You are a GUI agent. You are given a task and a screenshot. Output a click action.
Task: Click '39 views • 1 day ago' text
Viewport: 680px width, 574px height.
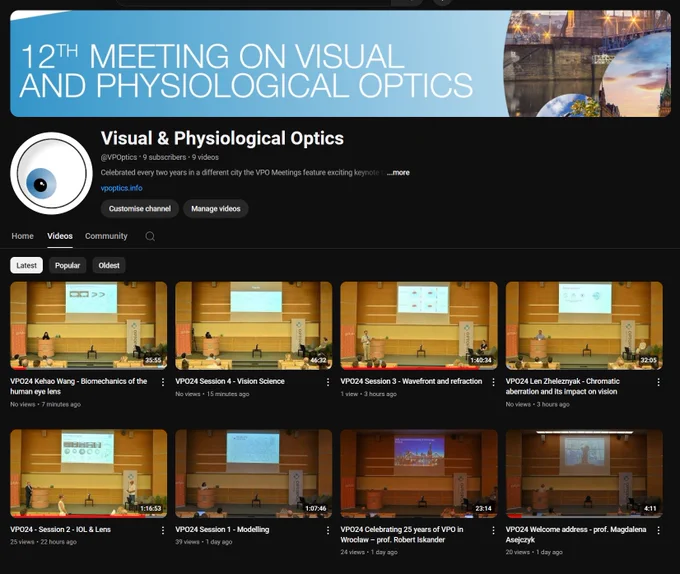(x=204, y=542)
